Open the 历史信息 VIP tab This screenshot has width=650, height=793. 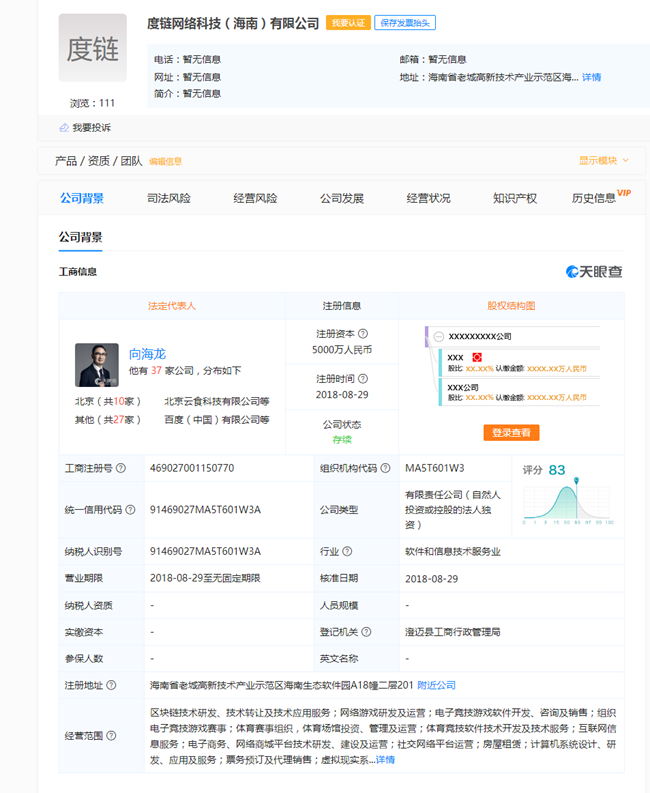click(x=600, y=197)
